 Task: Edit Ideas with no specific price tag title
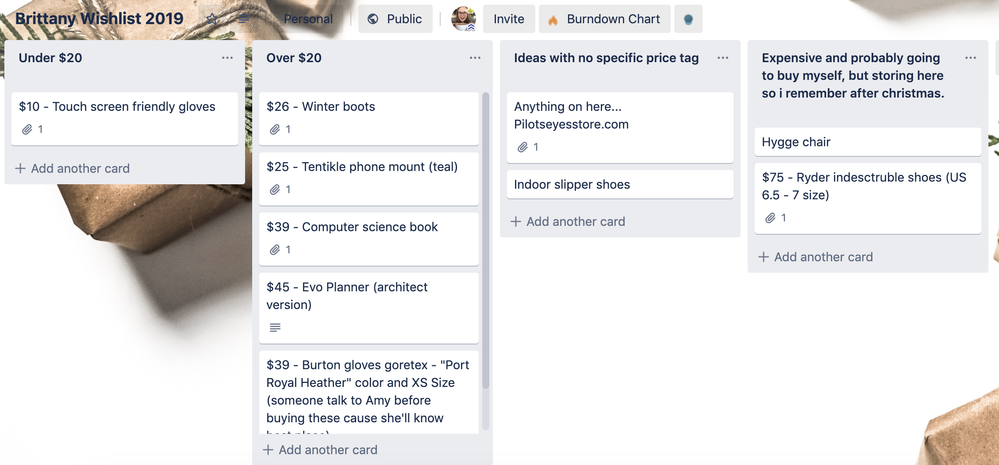click(x=607, y=58)
